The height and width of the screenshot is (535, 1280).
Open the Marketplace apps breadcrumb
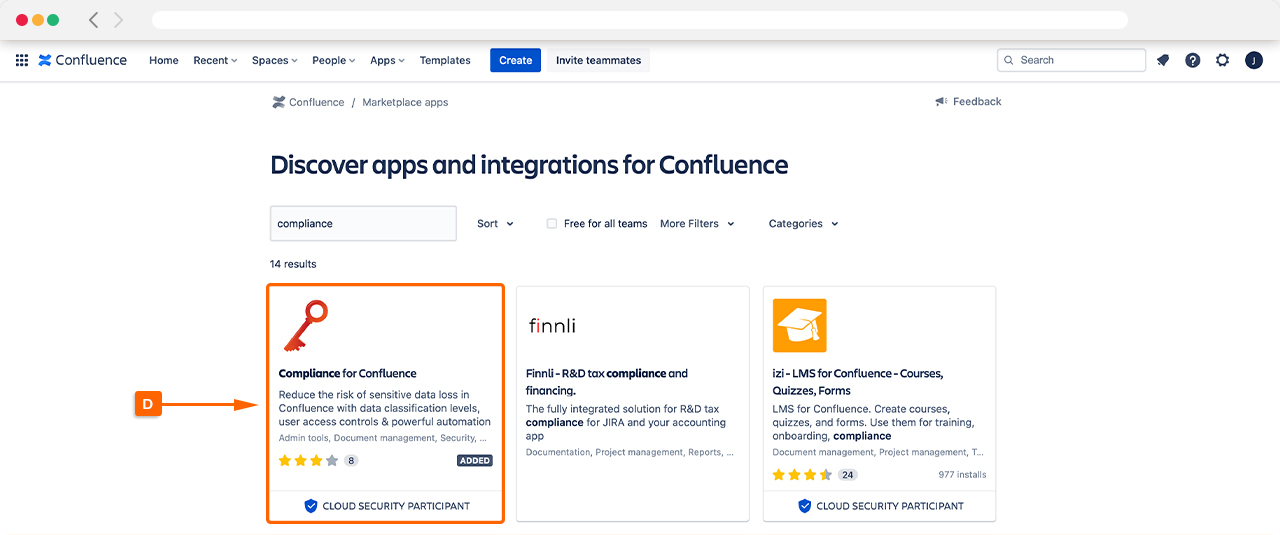405,102
